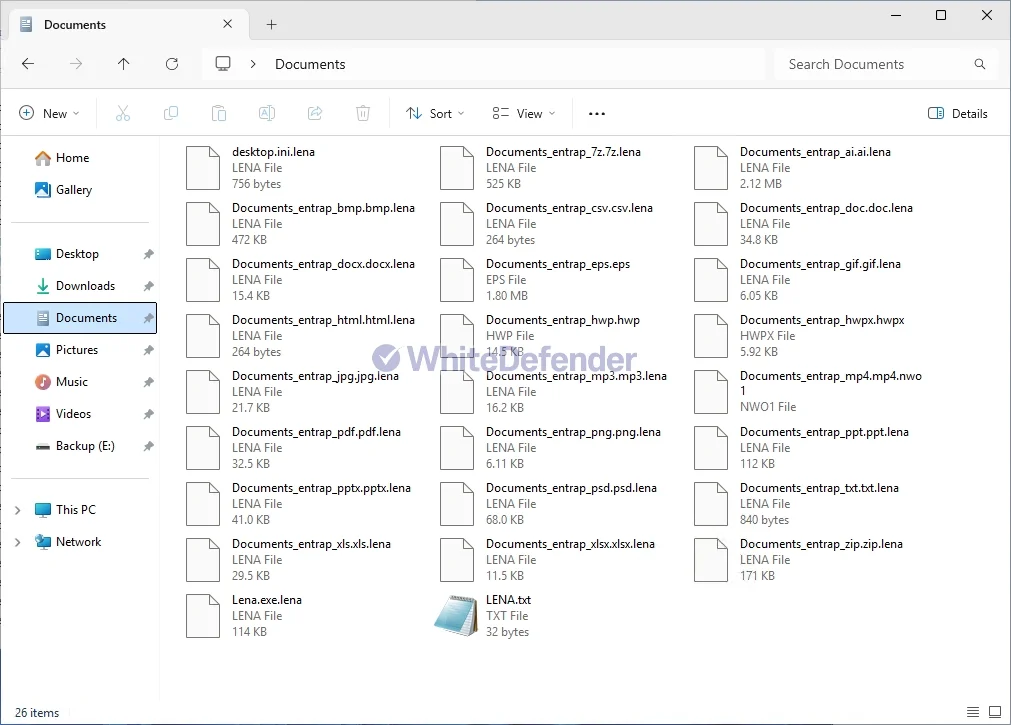Select the Documents tab in title bar
This screenshot has width=1011, height=725.
point(120,24)
